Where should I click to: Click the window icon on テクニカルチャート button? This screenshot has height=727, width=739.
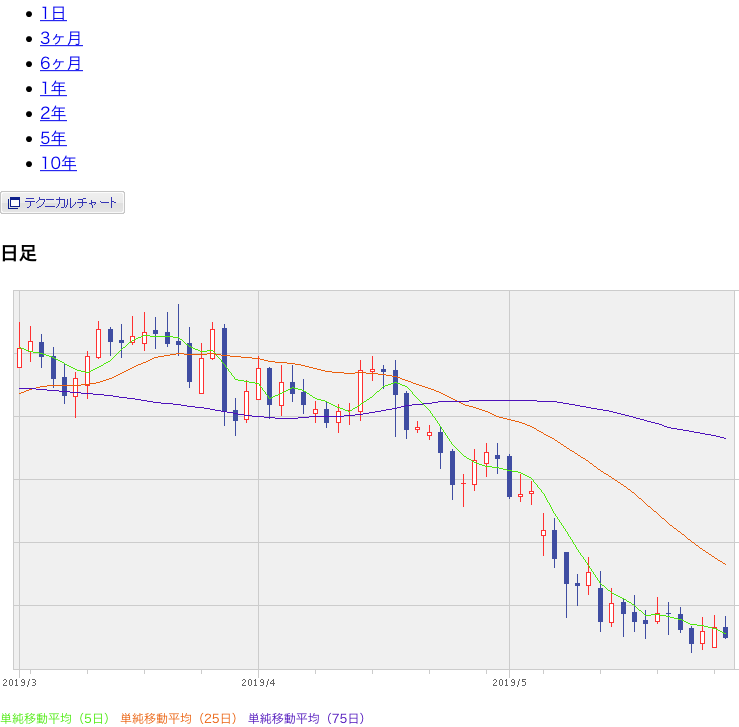point(14,203)
